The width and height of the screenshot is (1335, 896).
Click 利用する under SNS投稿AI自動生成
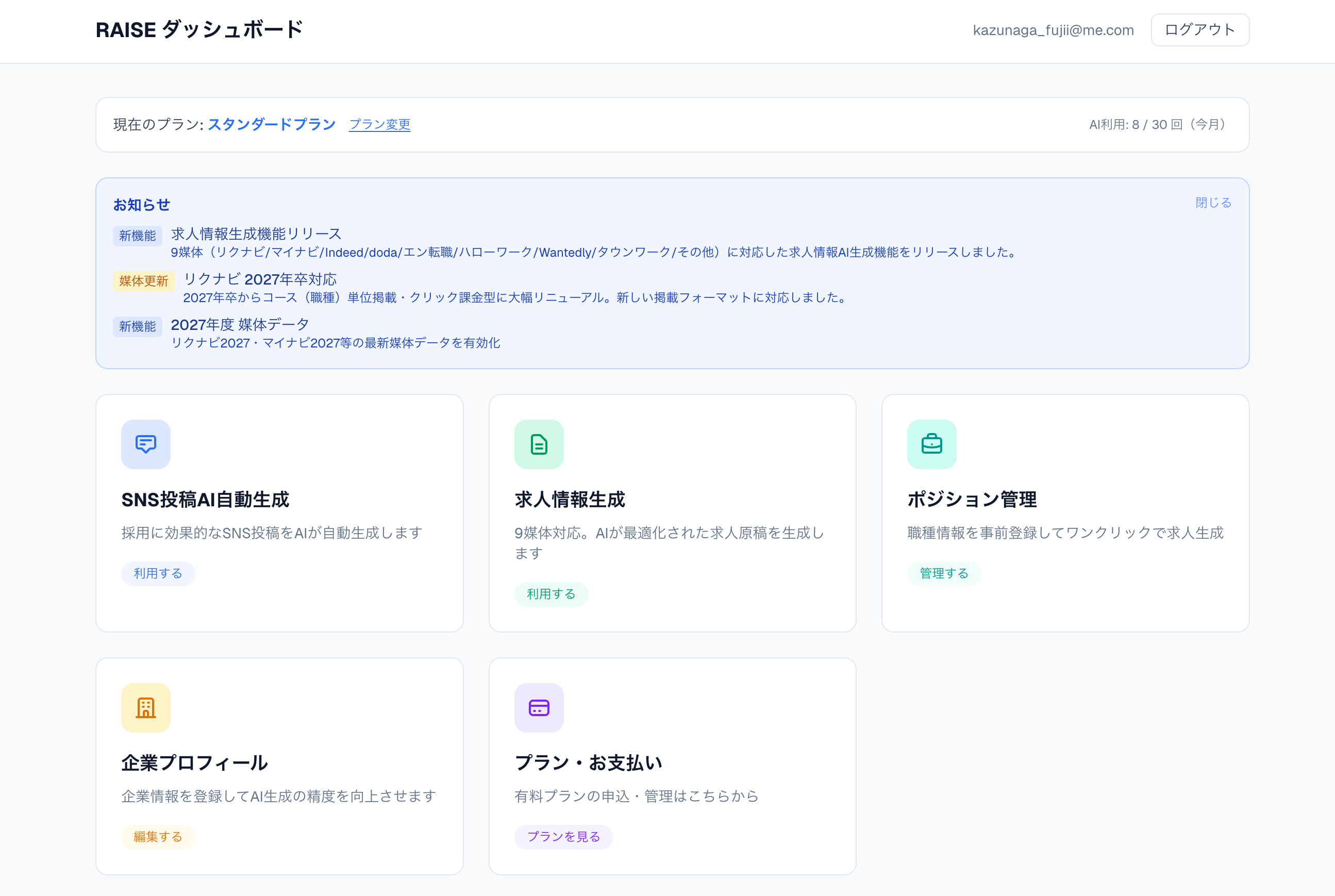point(158,573)
